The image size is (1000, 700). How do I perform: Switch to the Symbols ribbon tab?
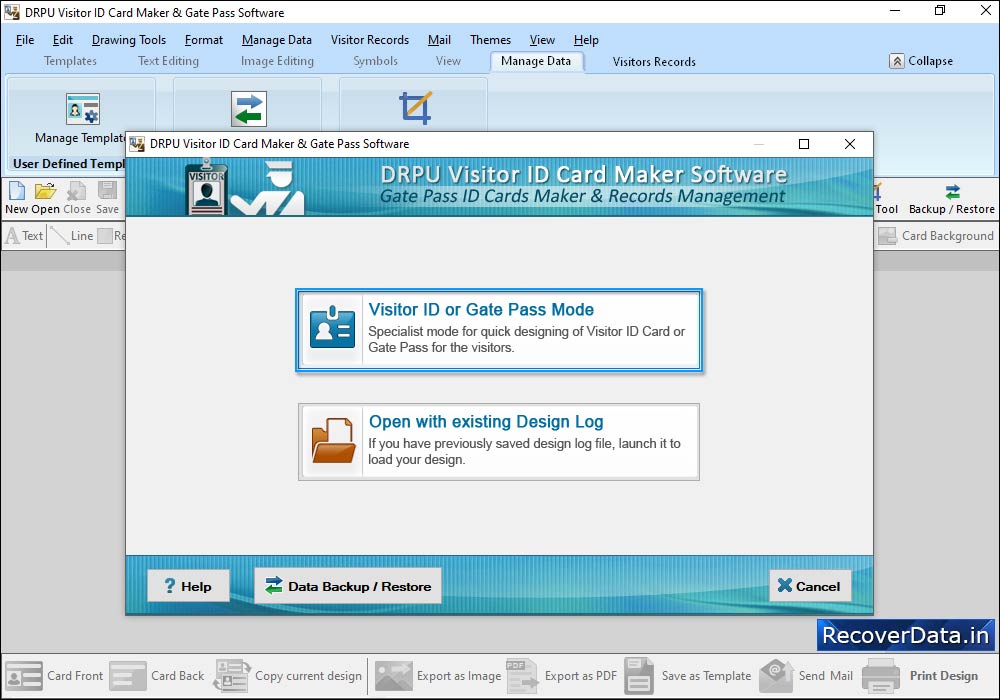(x=376, y=61)
